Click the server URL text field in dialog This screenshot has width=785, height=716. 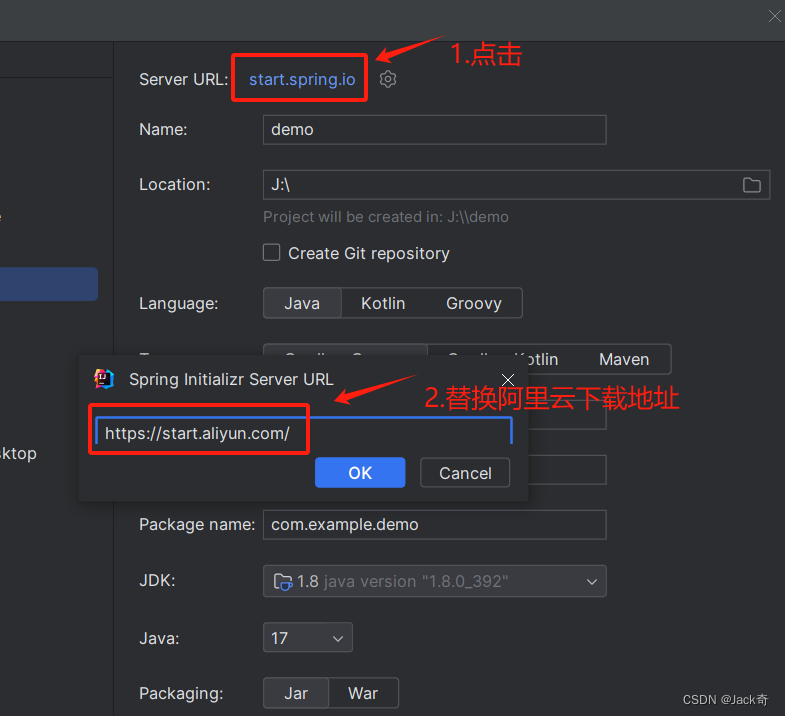coord(304,433)
